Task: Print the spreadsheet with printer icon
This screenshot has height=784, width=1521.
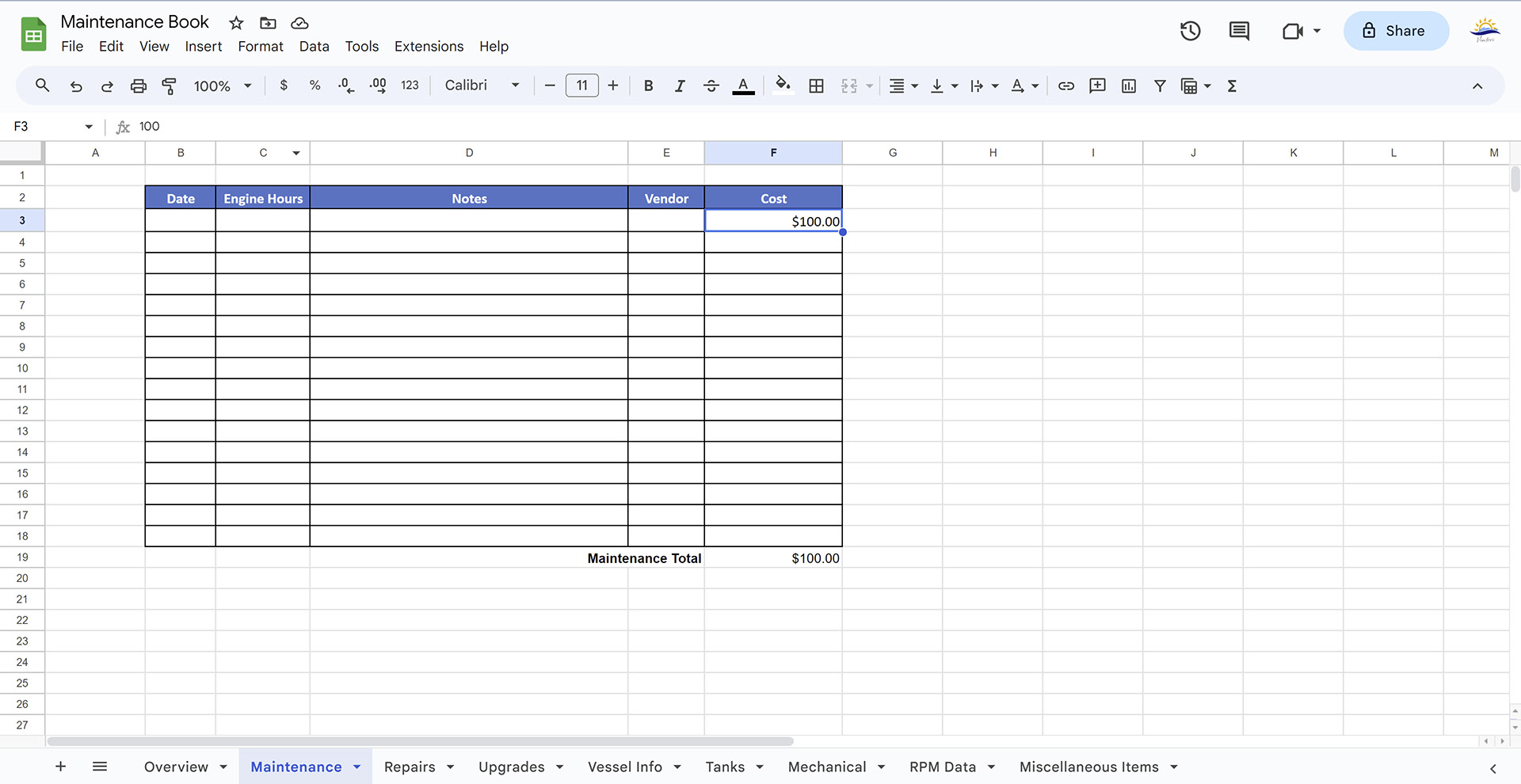Action: click(139, 86)
